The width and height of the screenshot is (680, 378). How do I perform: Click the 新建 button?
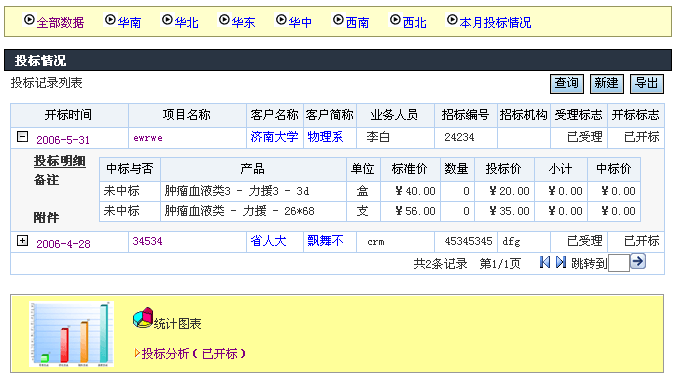(x=607, y=83)
